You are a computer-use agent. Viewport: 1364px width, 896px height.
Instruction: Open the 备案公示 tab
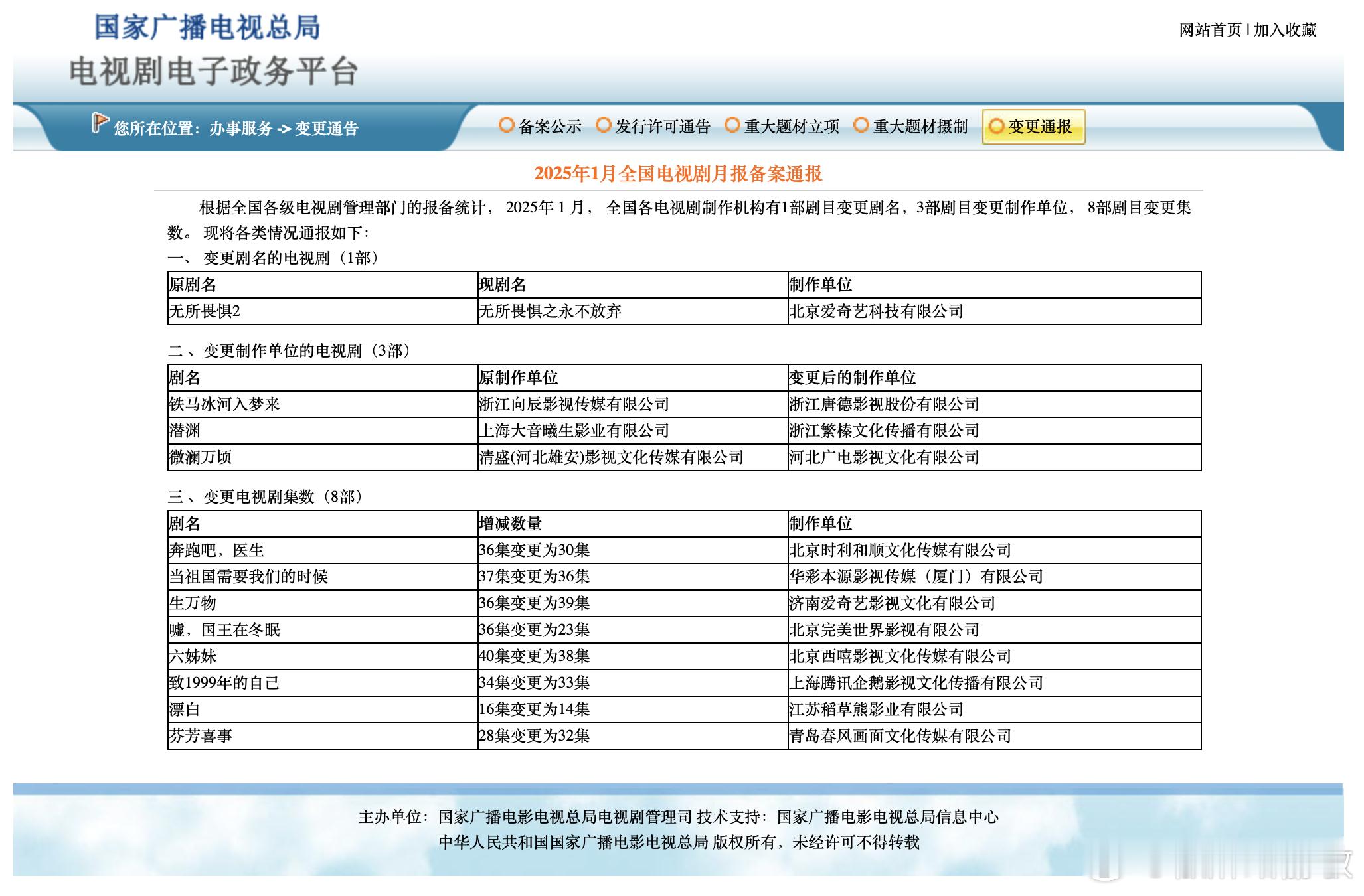coord(550,126)
